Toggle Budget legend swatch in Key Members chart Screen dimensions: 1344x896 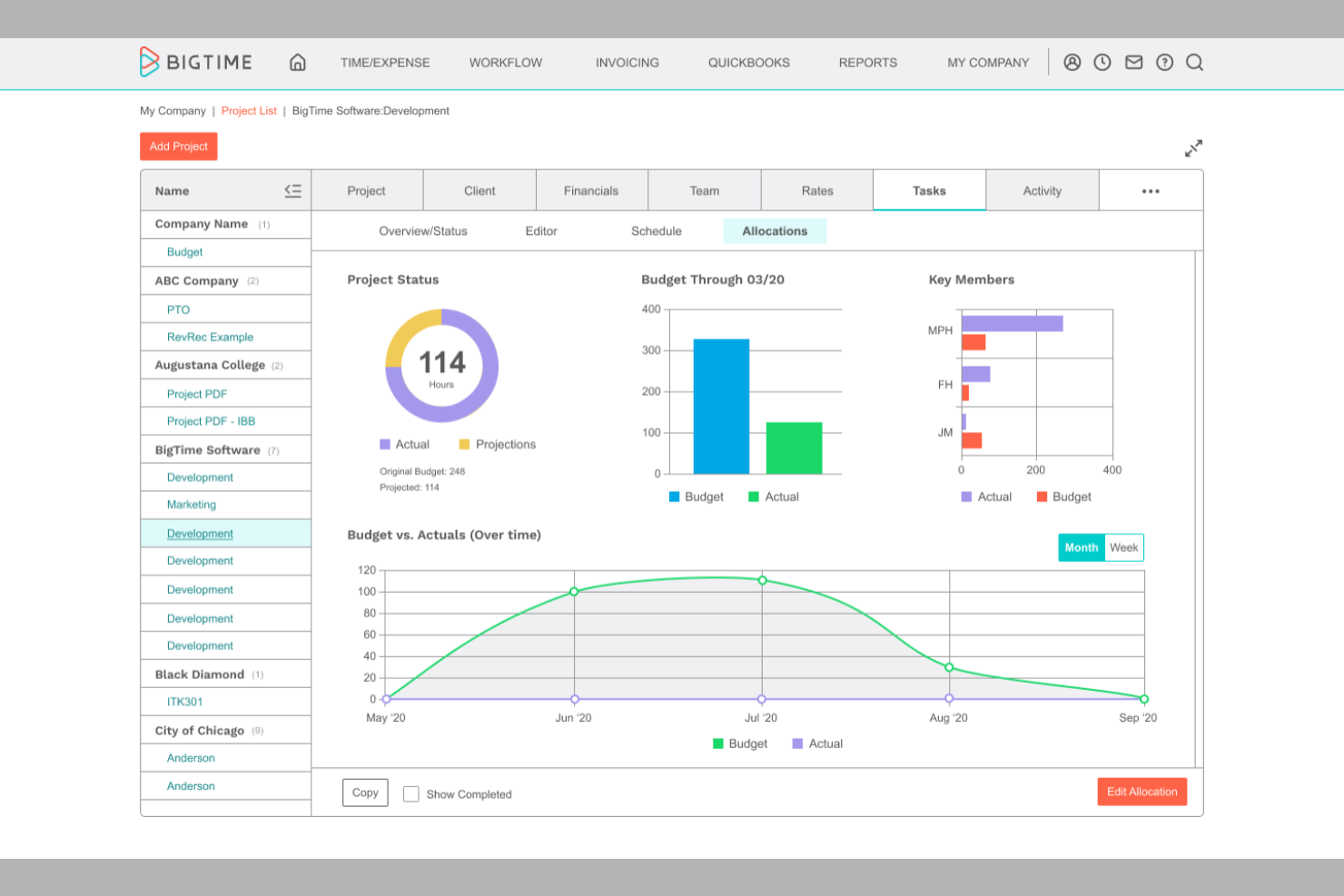[1043, 497]
